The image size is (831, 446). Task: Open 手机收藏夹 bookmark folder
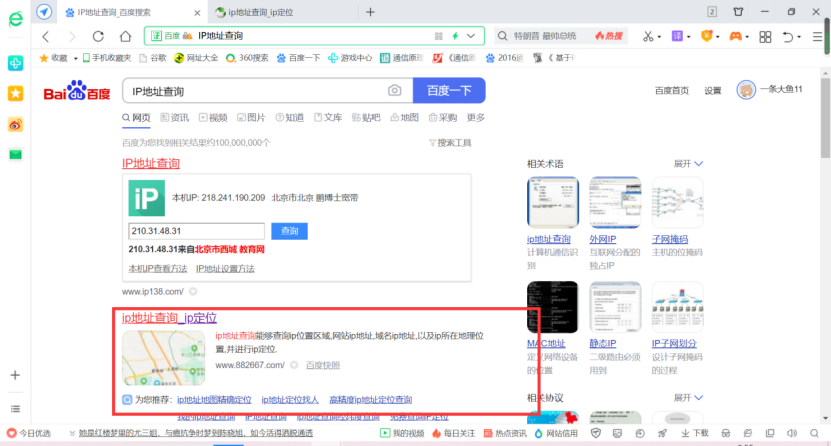point(107,58)
